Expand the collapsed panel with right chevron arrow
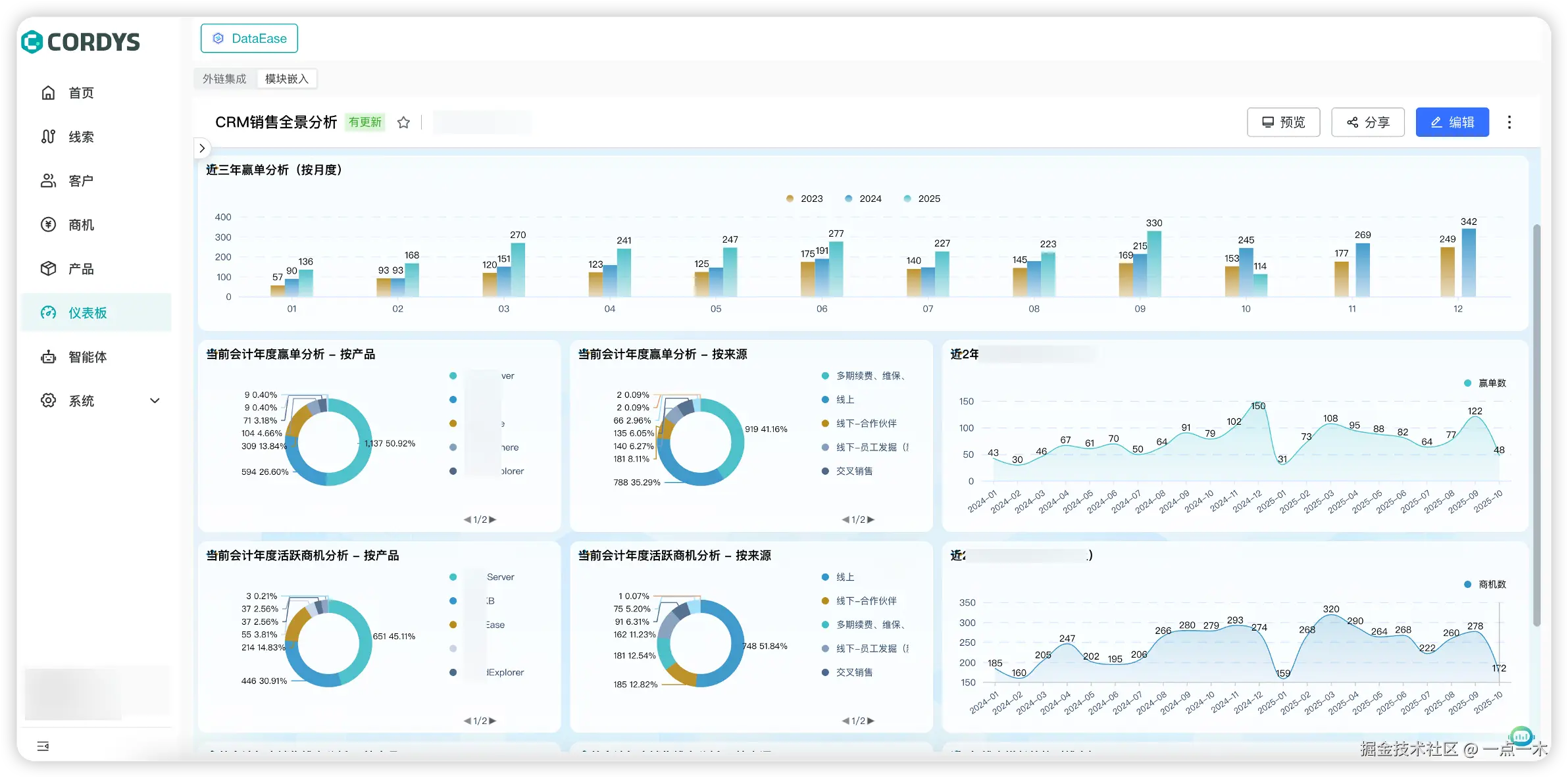Viewport: 1568px width, 778px height. pos(202,148)
